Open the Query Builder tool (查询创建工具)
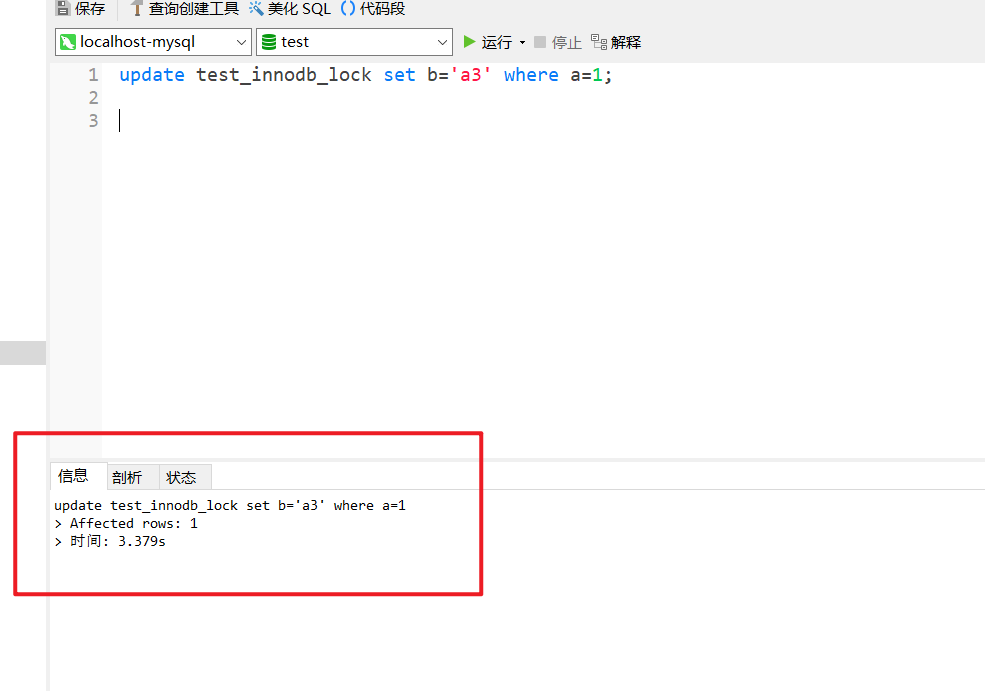985x691 pixels. click(x=185, y=8)
